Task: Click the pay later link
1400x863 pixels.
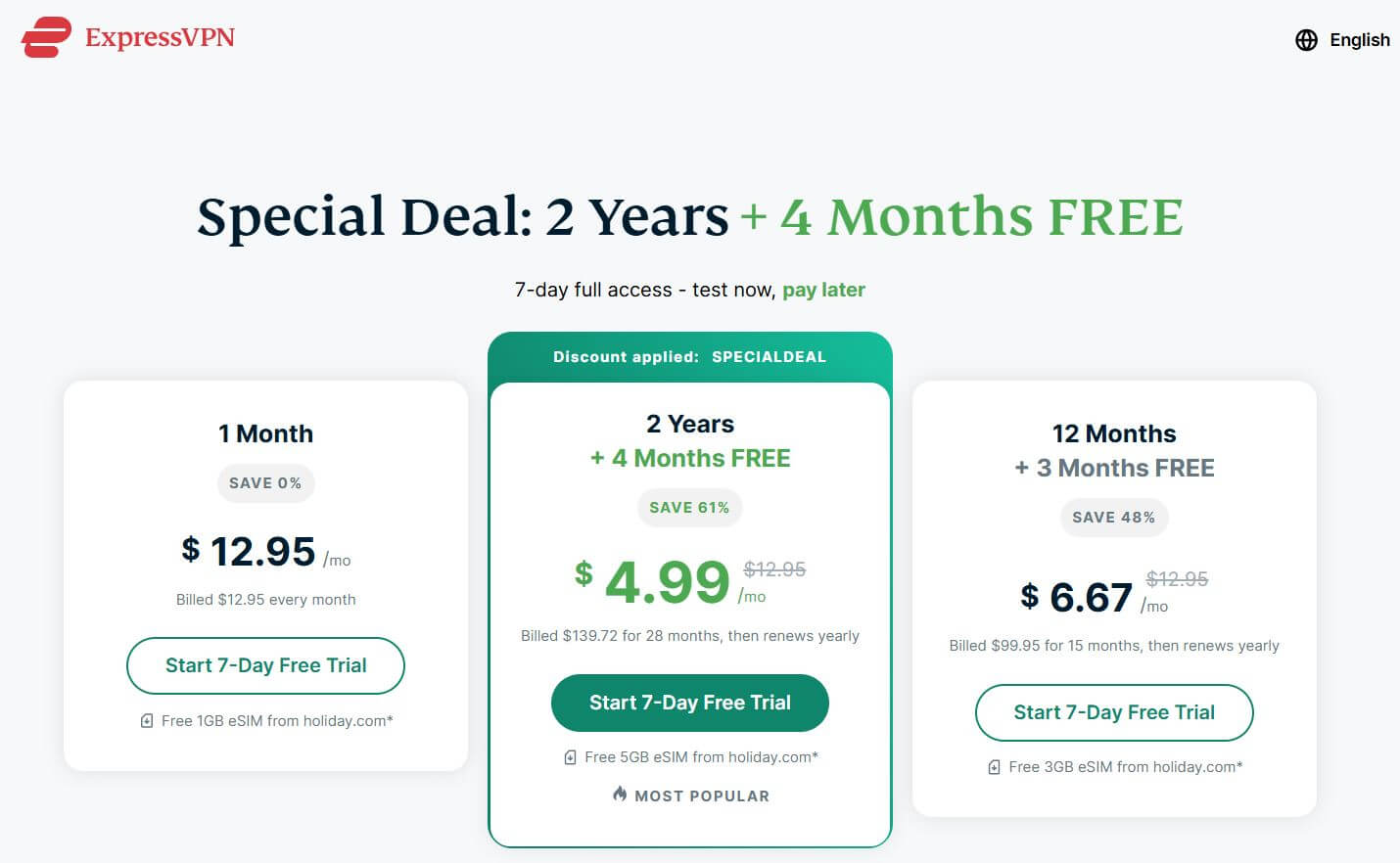Action: pos(823,290)
